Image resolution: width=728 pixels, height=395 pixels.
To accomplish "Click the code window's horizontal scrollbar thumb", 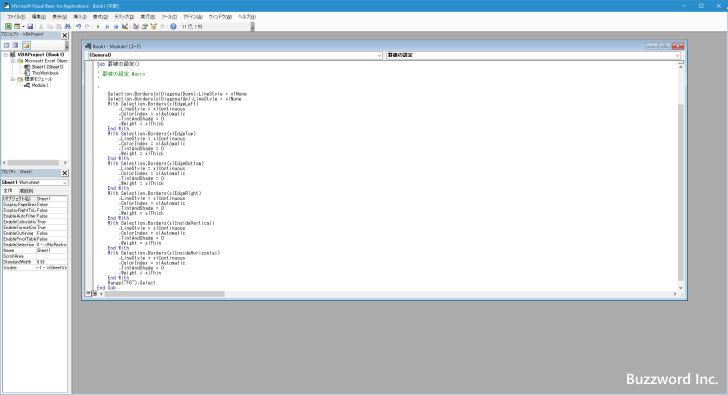I will [164, 294].
